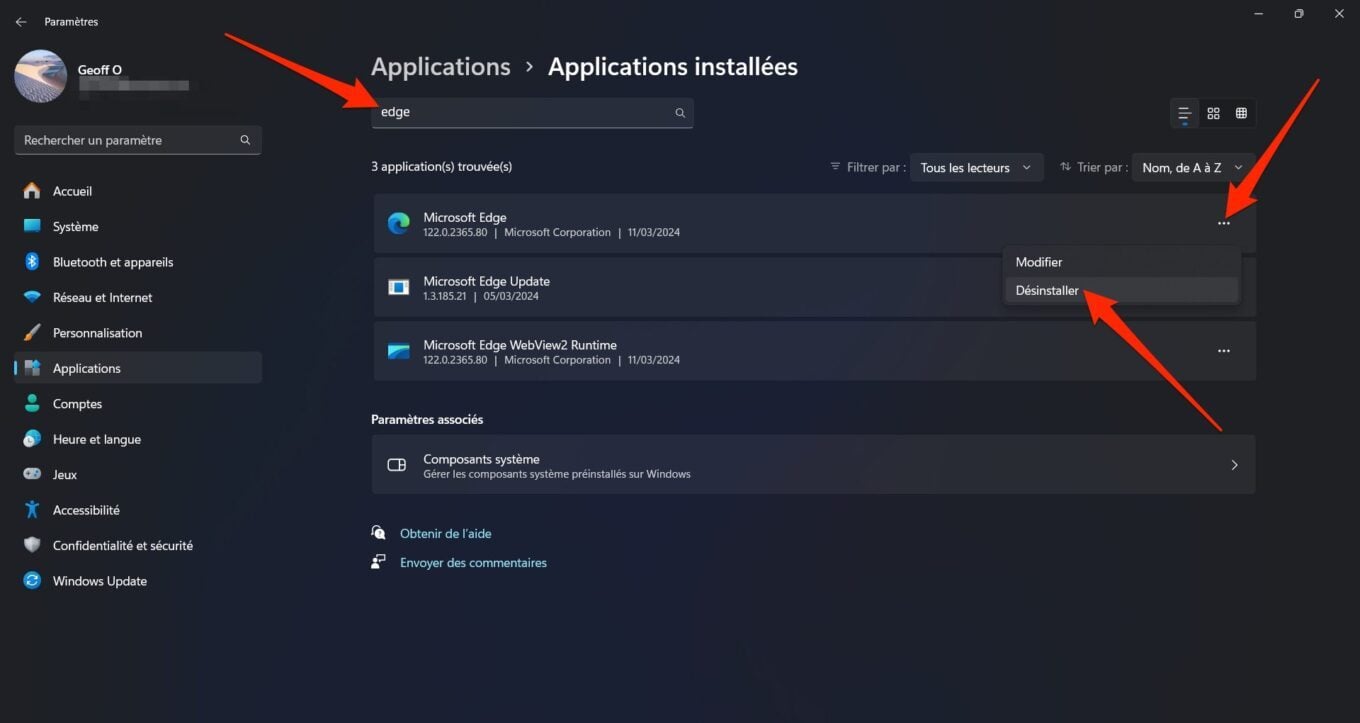The image size is (1360, 723).
Task: Click the Microsoft Edge app icon
Action: point(399,224)
